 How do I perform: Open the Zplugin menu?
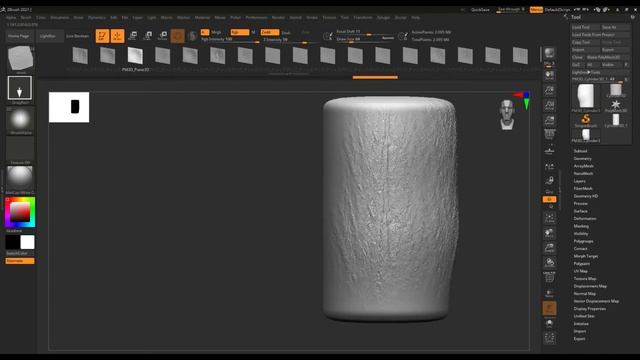coord(383,18)
